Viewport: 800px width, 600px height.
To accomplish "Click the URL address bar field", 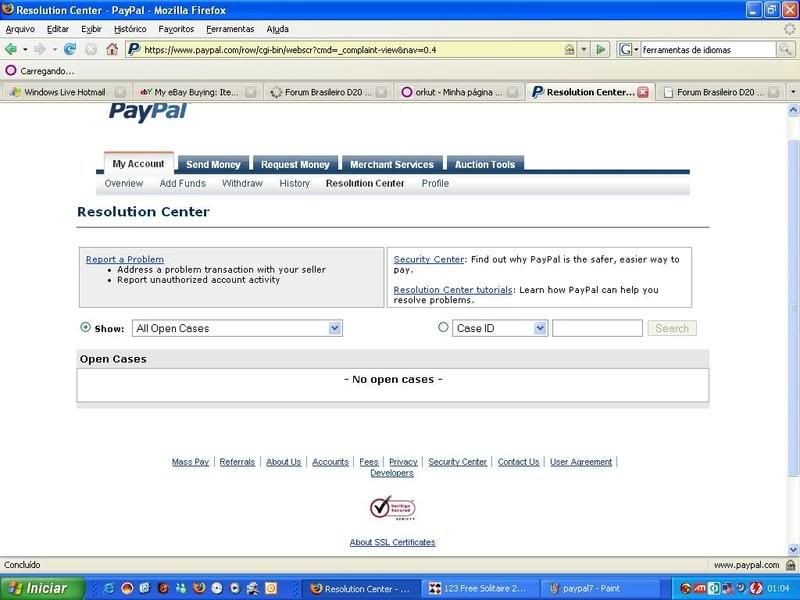I will 352,49.
